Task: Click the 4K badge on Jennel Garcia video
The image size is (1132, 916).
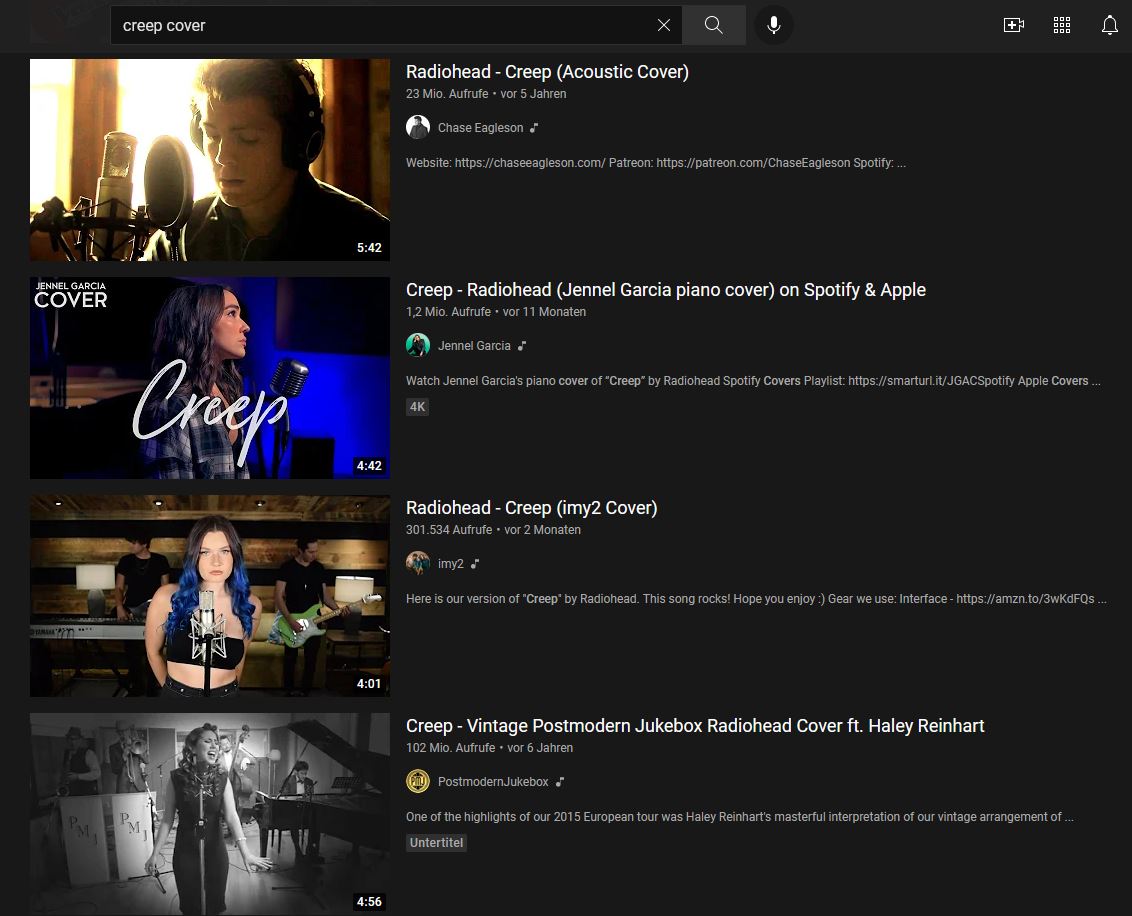Action: click(x=417, y=406)
